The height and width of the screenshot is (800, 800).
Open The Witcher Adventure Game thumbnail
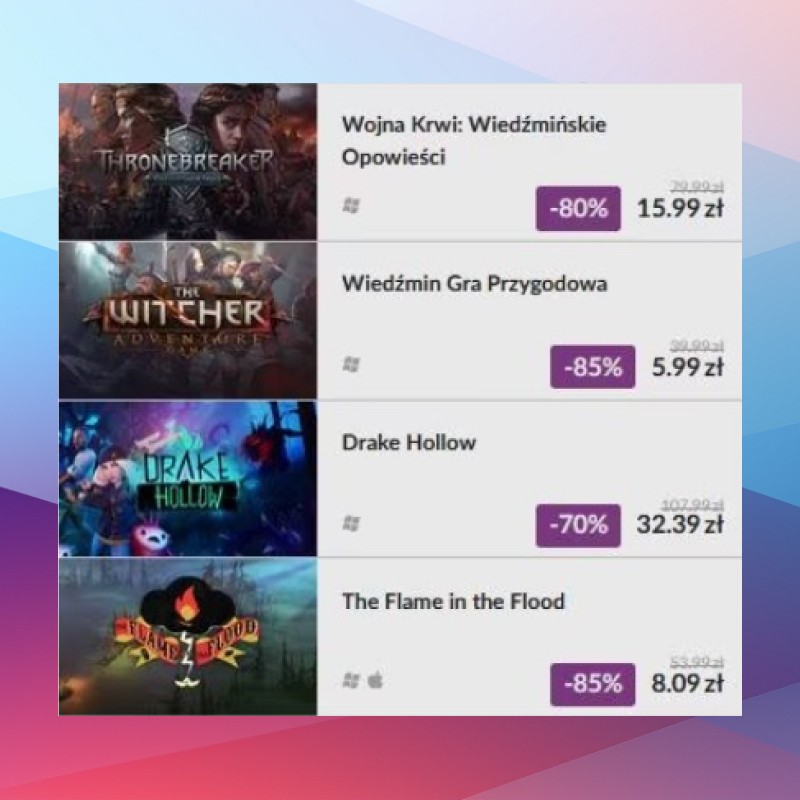(188, 320)
